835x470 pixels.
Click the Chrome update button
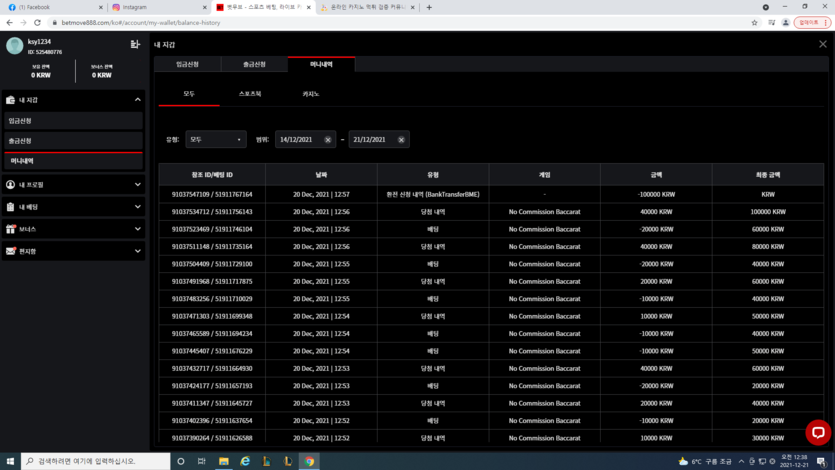812,22
